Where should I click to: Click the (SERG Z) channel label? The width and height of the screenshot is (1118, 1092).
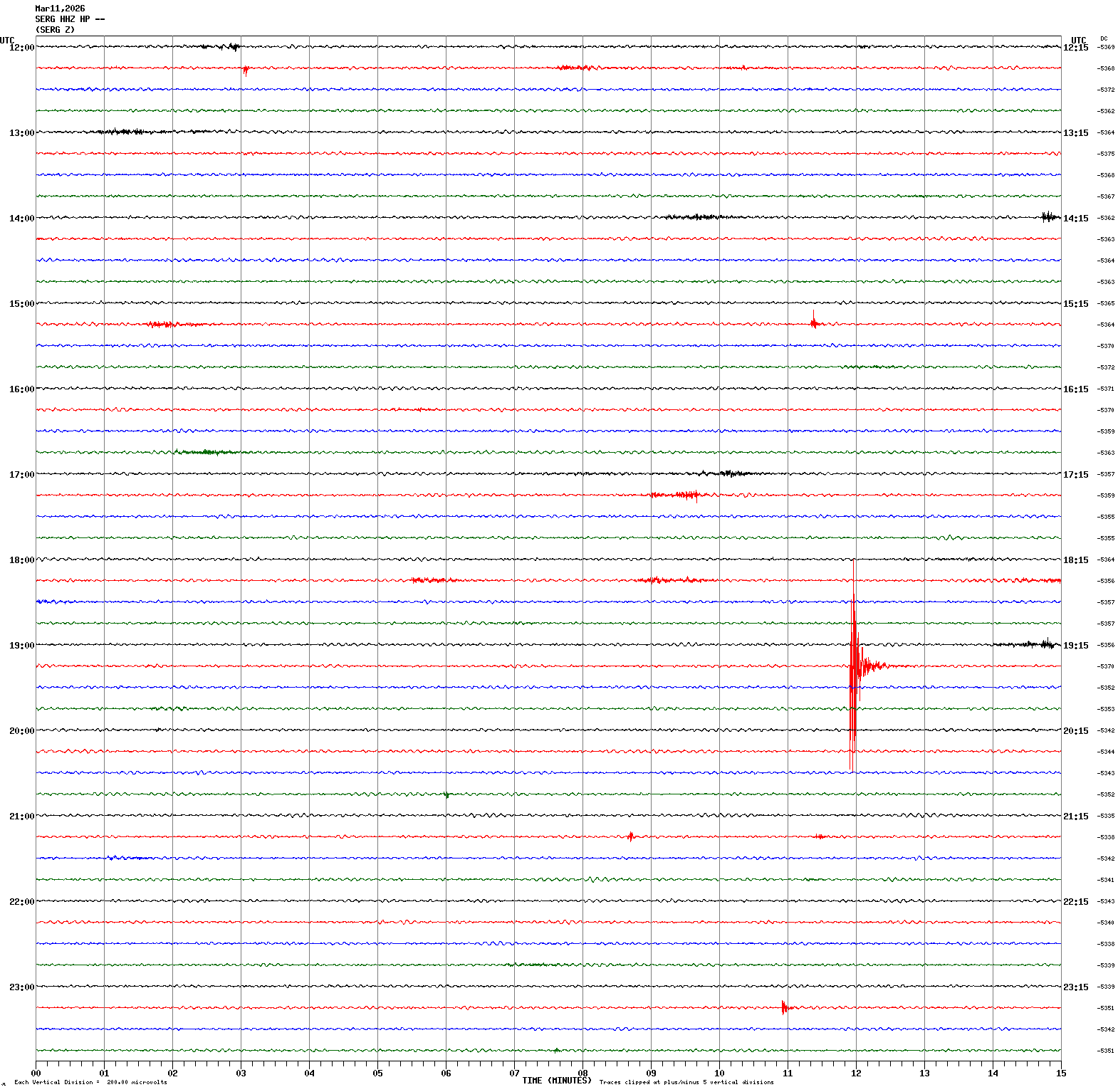tap(55, 30)
